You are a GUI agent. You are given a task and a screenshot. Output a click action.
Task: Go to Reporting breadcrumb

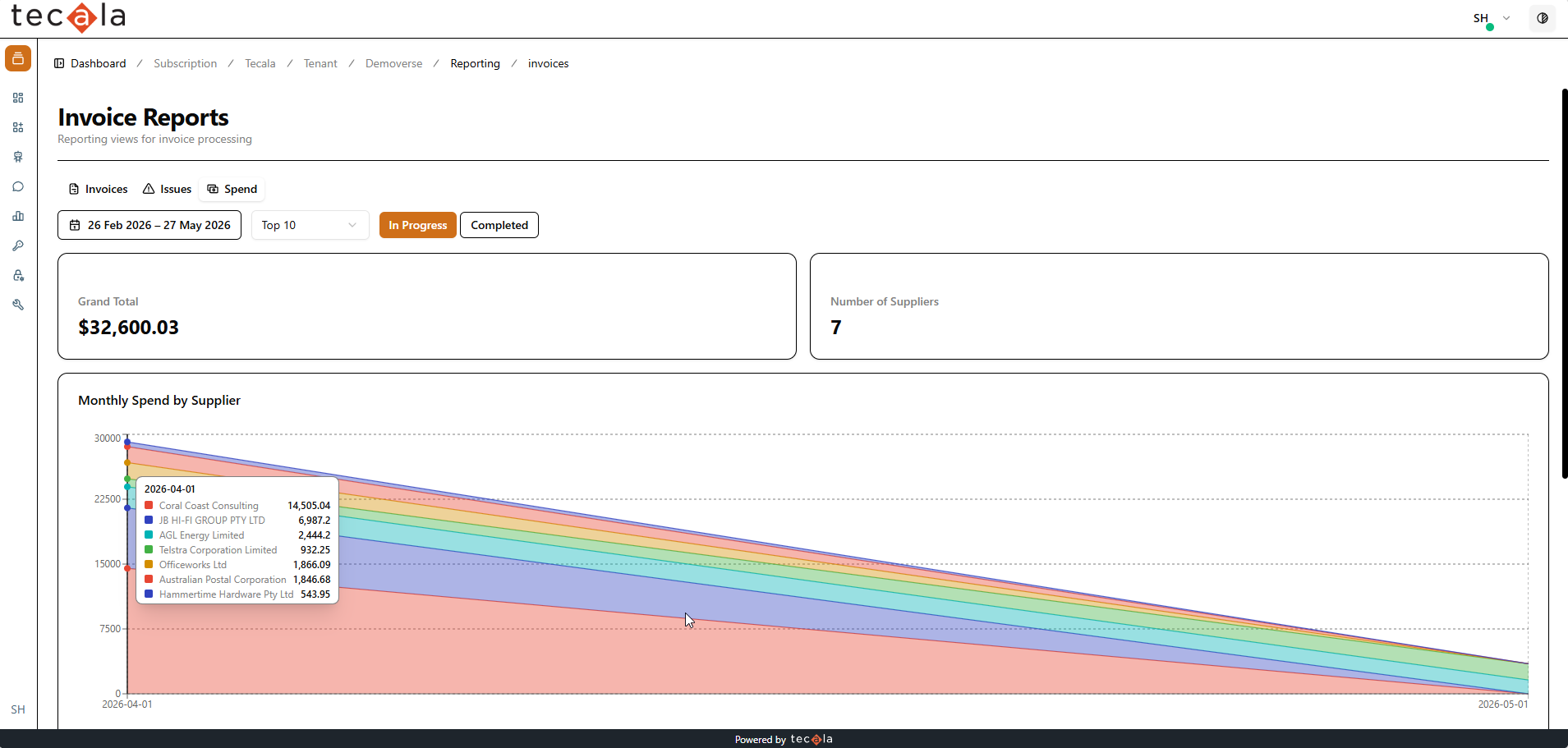coord(475,63)
